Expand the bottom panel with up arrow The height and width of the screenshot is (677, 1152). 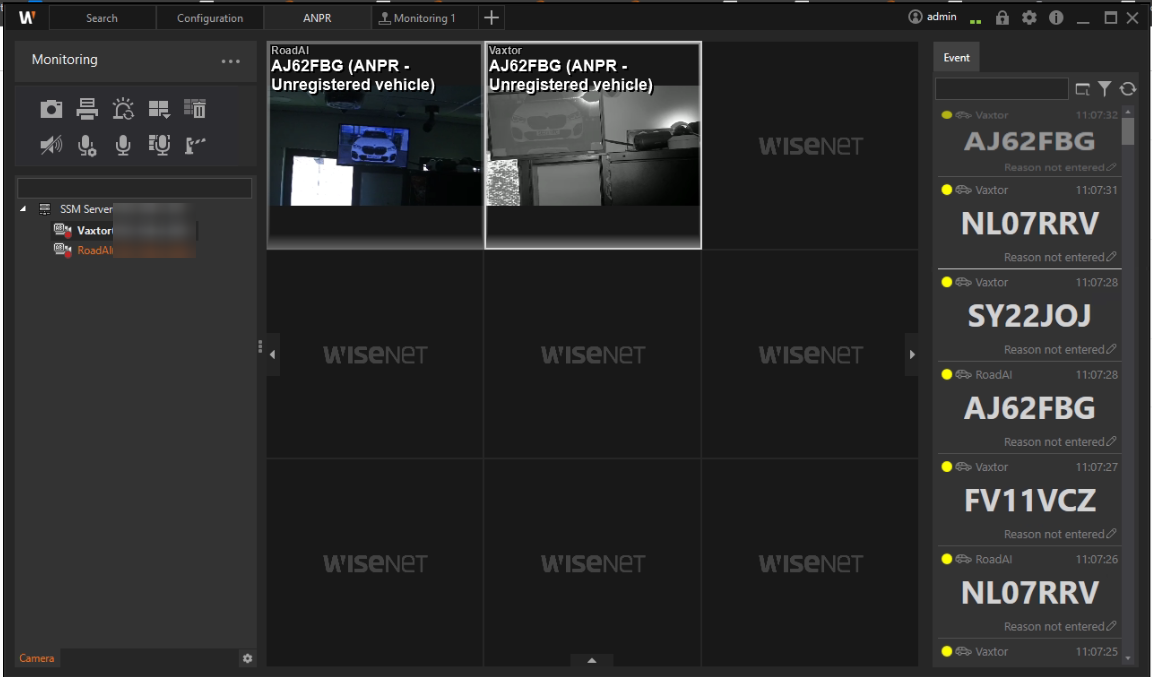[x=591, y=660]
